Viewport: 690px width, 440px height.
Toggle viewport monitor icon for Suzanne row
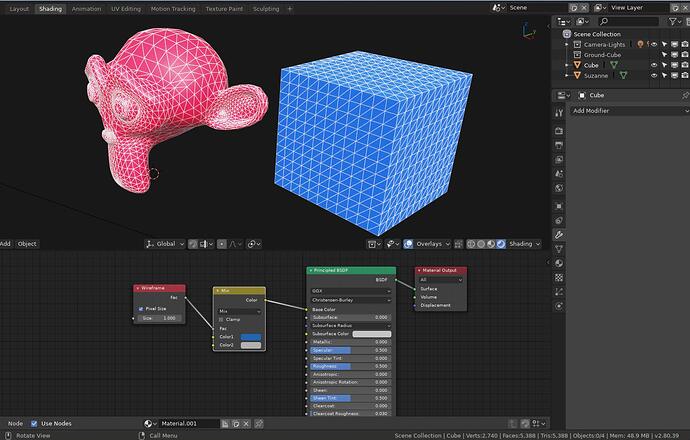pyautogui.click(x=675, y=76)
